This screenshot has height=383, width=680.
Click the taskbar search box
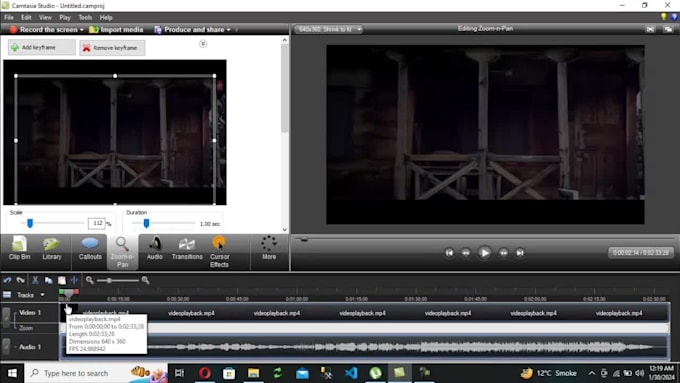(x=96, y=373)
